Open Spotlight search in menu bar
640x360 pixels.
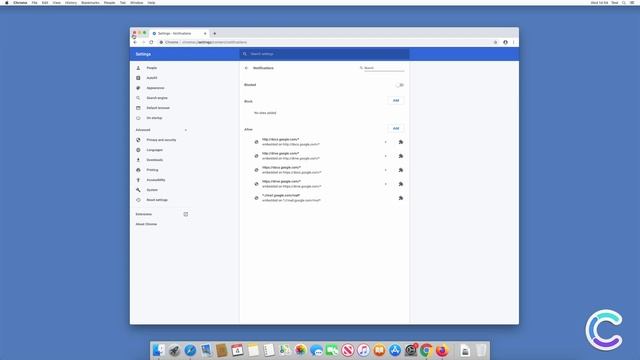[624, 2]
